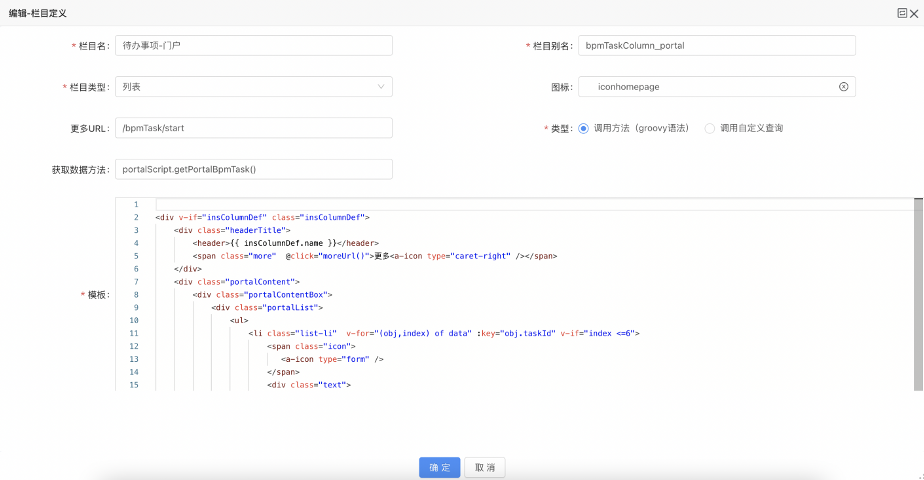Maximize the 编辑-栏目定义 dialog
Image resolution: width=924 pixels, height=480 pixels.
(902, 13)
